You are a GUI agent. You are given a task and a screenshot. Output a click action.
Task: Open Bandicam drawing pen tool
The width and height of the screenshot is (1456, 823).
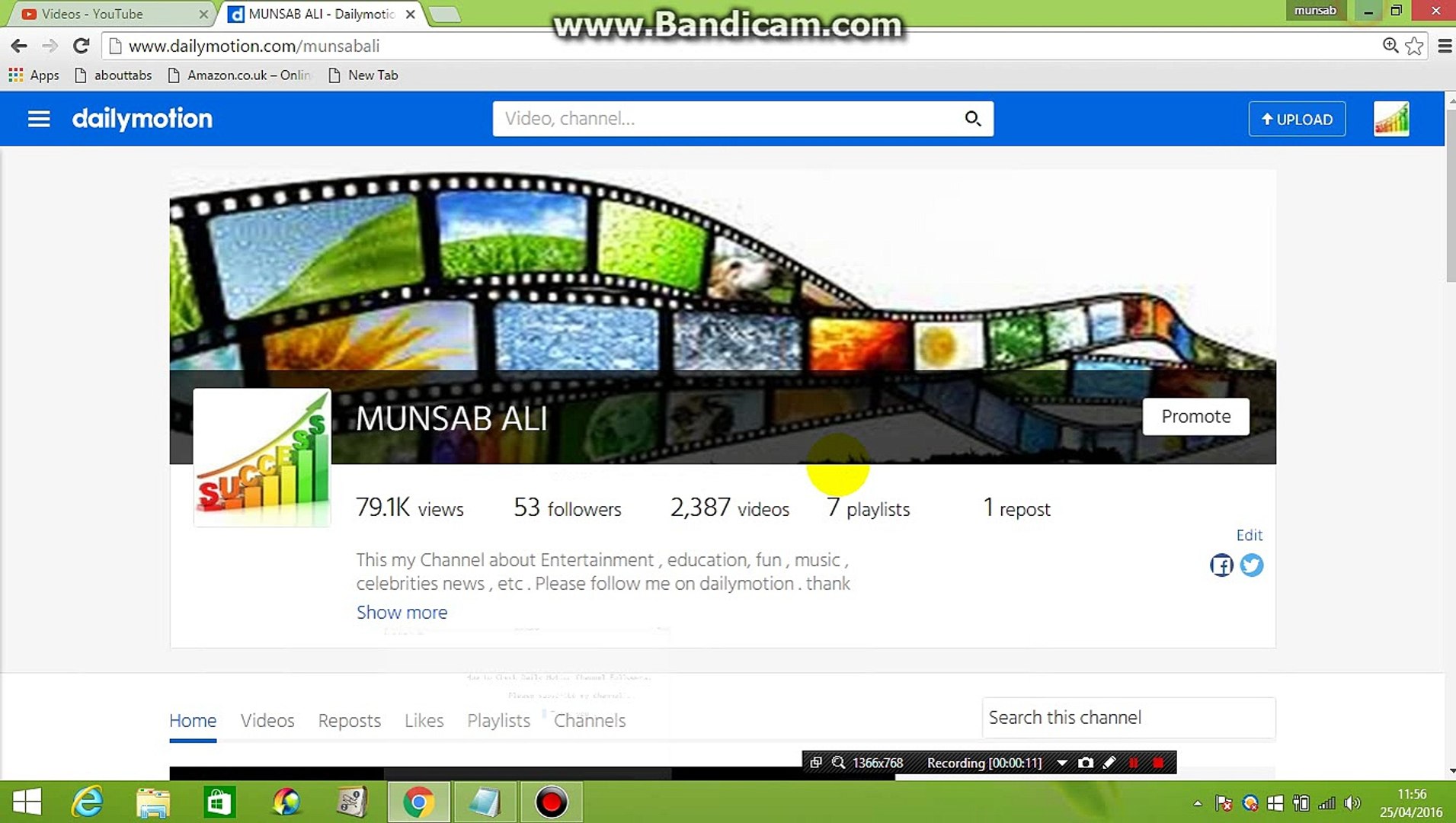1109,762
